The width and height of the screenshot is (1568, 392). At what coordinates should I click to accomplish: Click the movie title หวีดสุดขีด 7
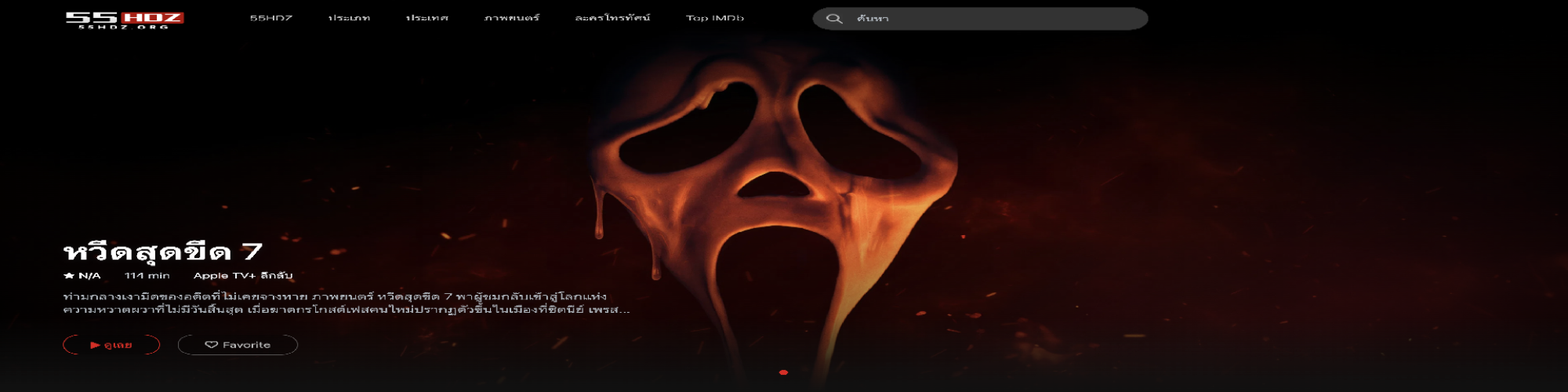163,252
